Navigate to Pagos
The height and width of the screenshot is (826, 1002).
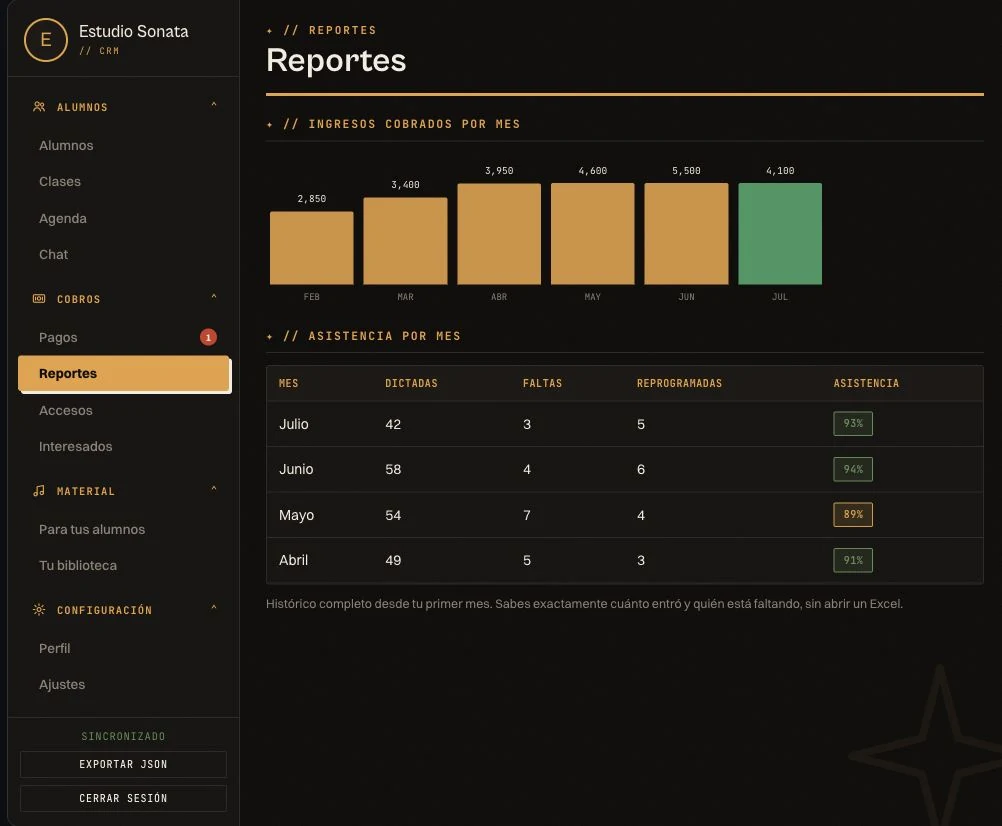(x=58, y=337)
